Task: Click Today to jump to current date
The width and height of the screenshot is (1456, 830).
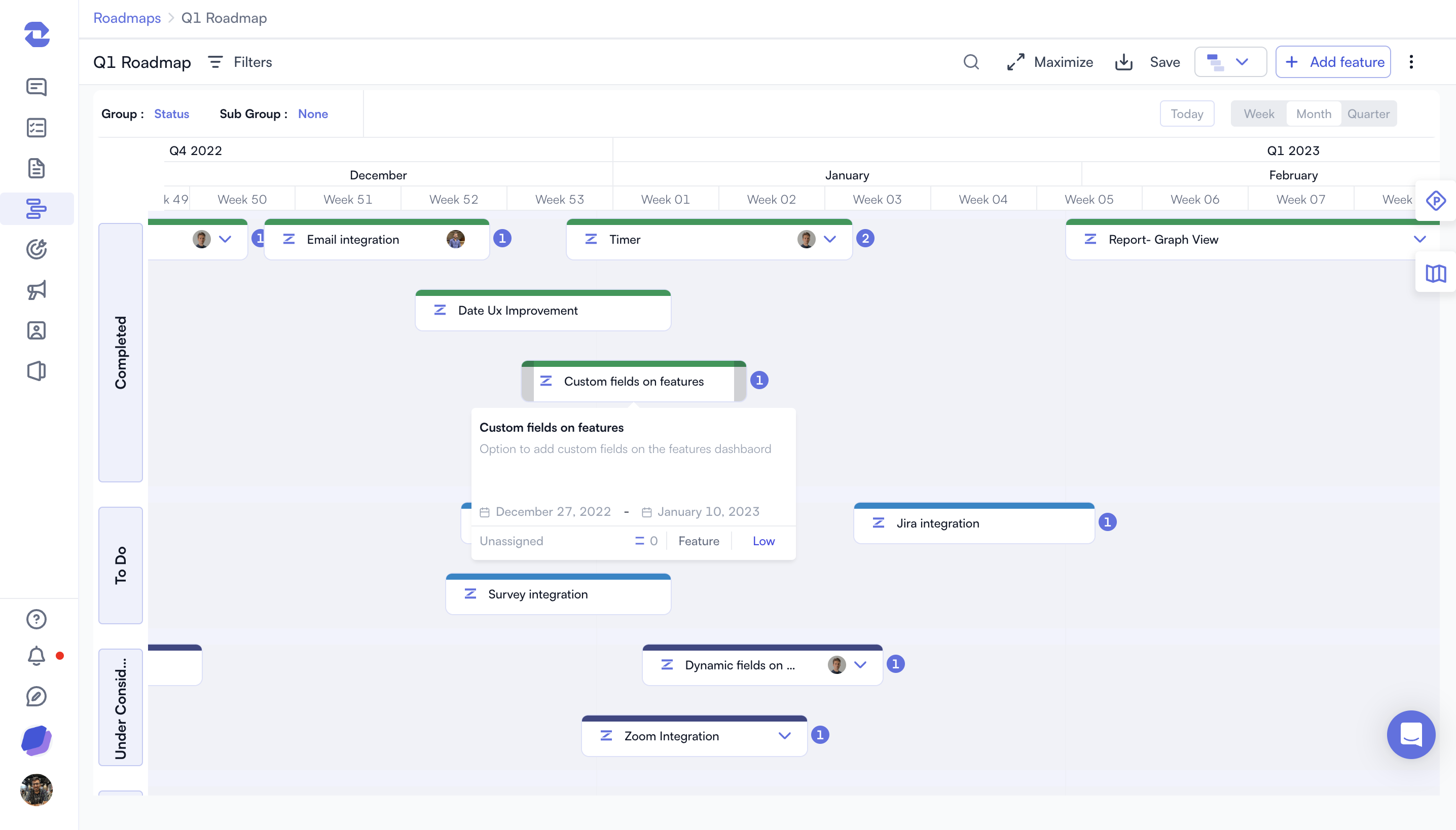Action: point(1187,114)
